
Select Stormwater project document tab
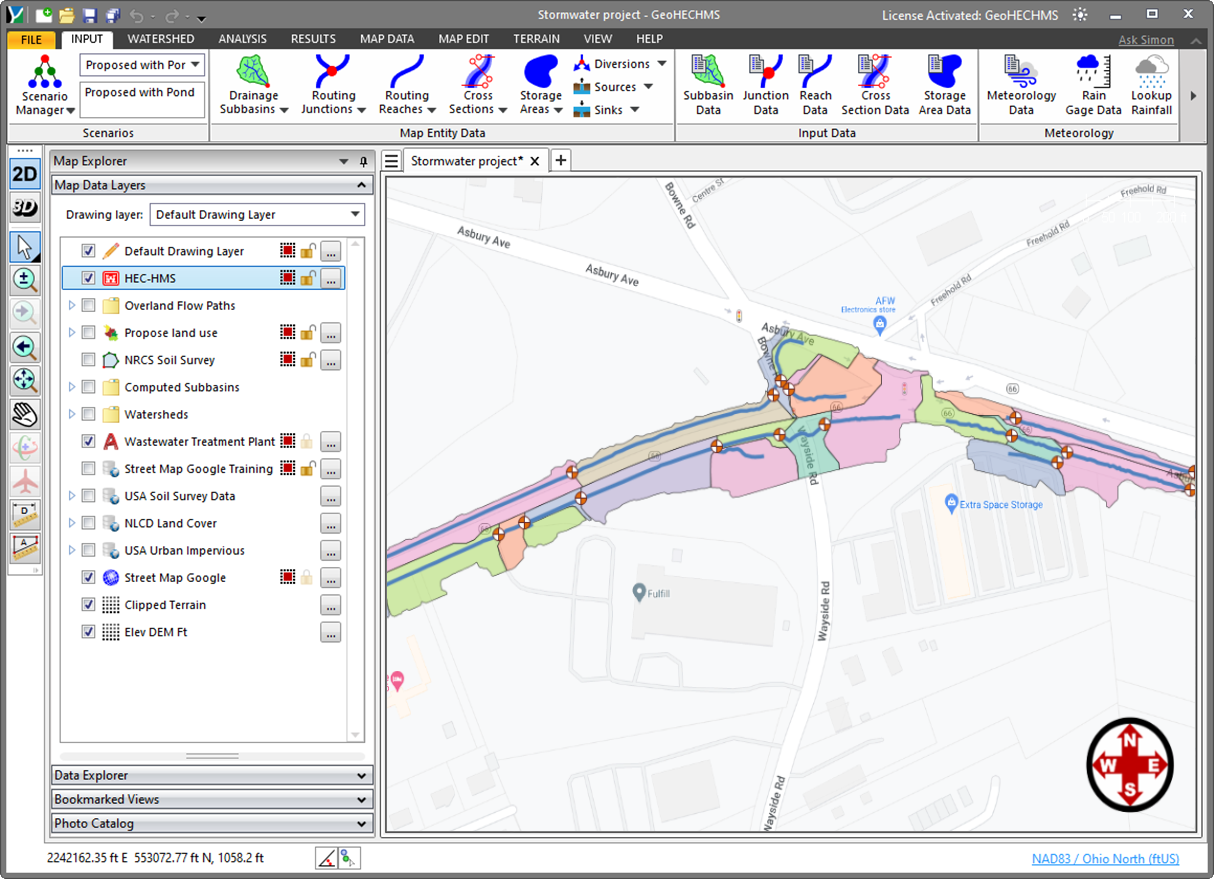click(x=466, y=161)
